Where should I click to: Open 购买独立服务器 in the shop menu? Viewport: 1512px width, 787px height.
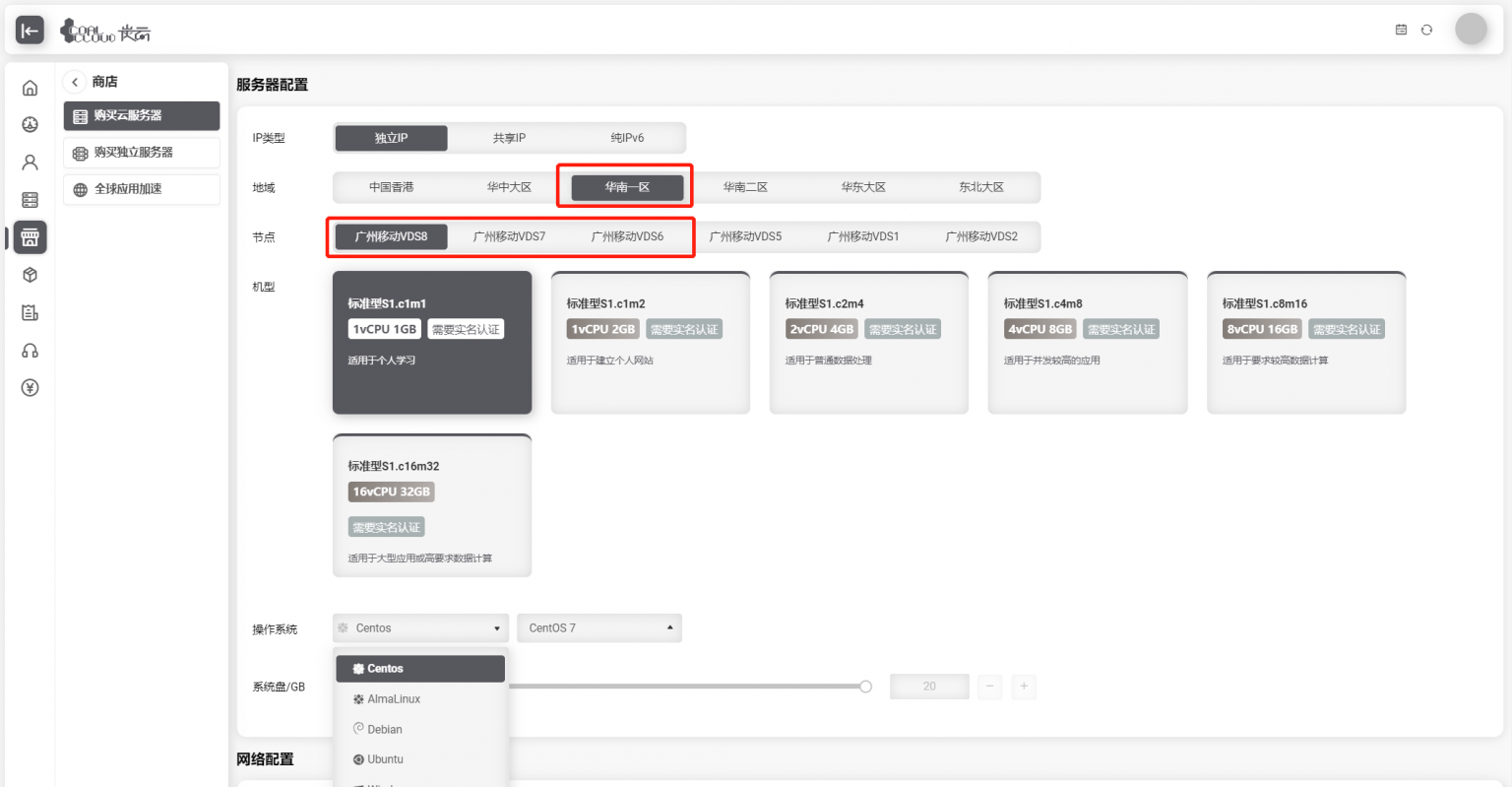point(142,153)
